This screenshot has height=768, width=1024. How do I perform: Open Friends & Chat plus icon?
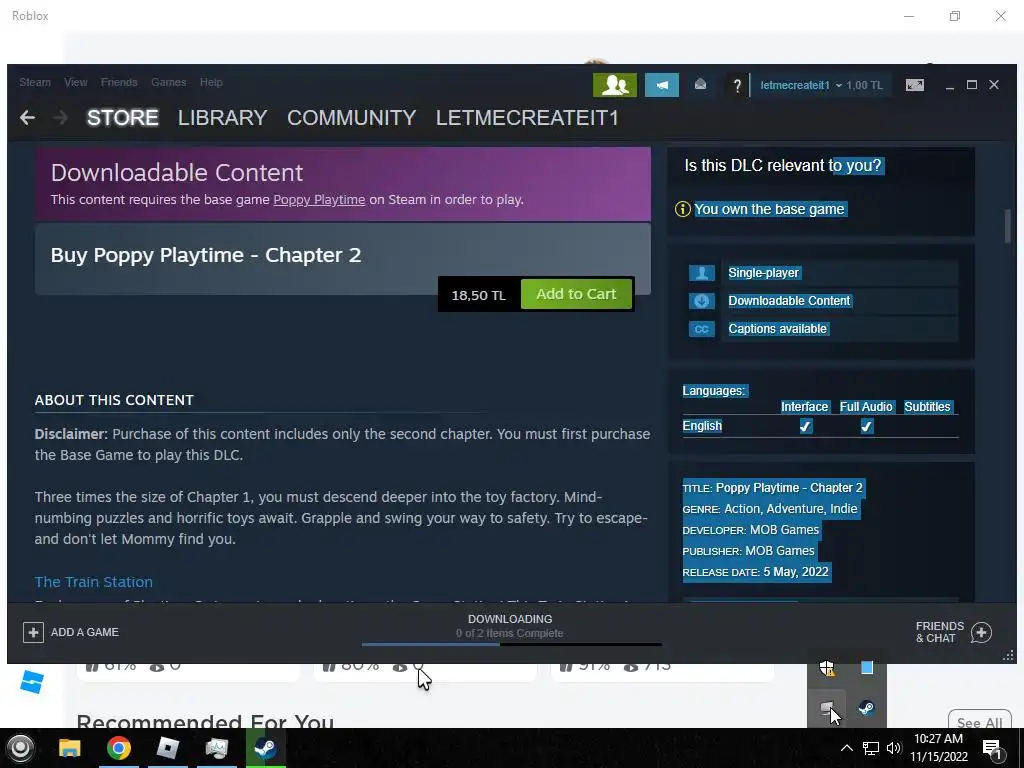tap(981, 632)
